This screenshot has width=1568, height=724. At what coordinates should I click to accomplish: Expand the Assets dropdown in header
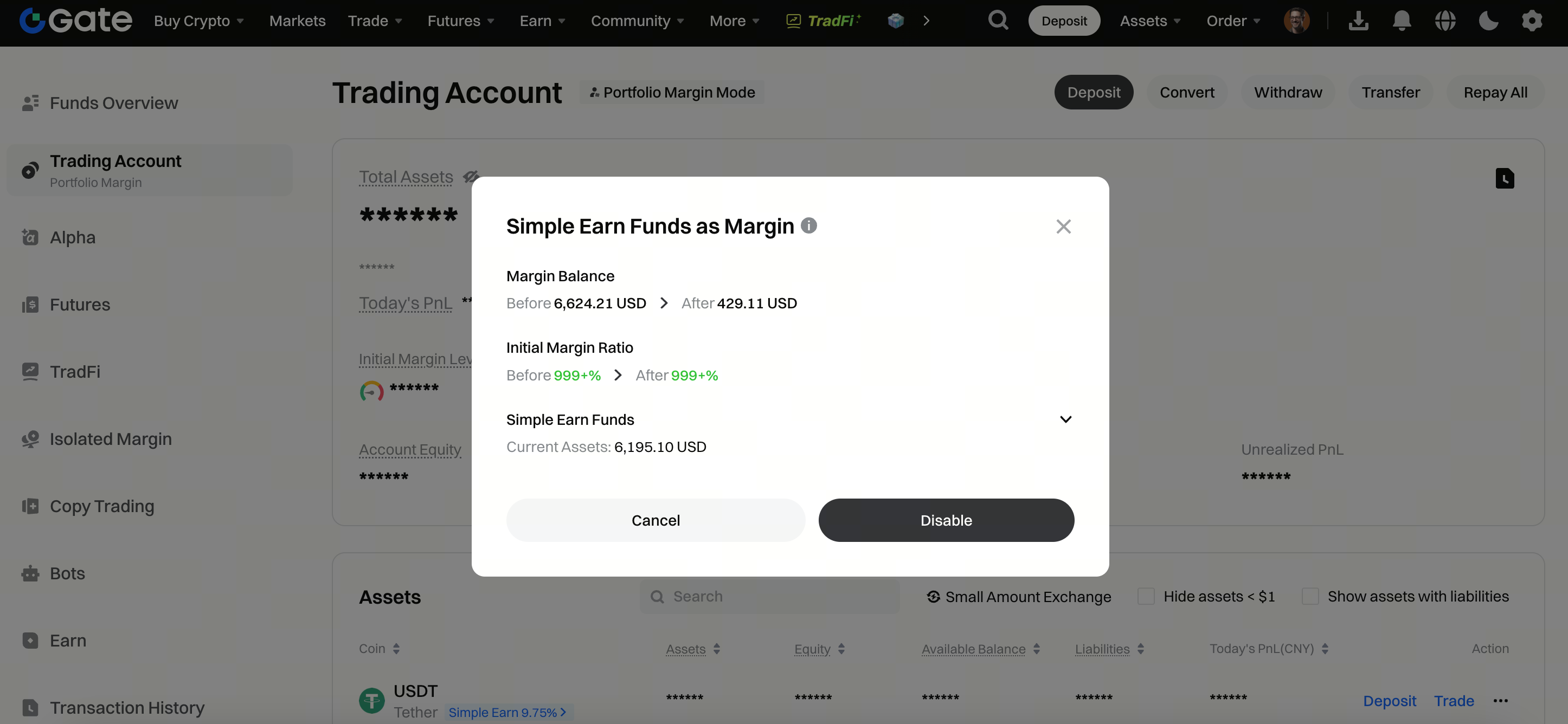(1150, 21)
